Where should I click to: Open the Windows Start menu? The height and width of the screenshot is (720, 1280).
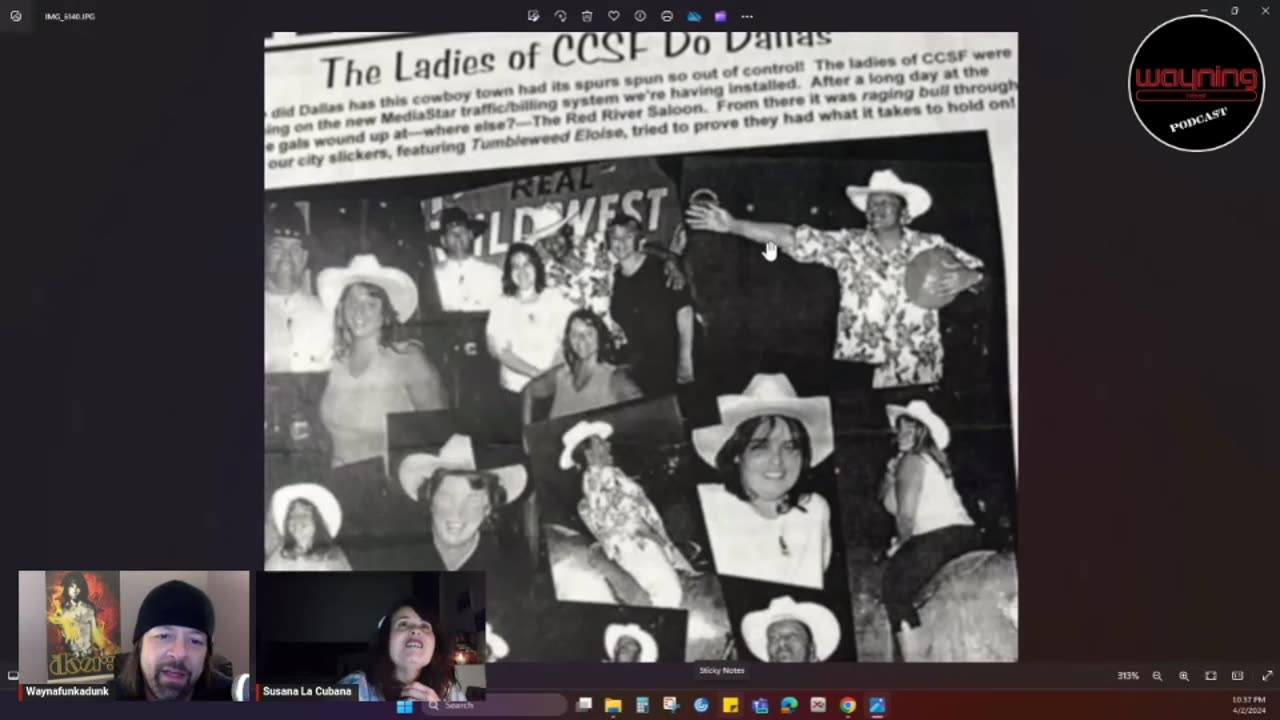[405, 706]
